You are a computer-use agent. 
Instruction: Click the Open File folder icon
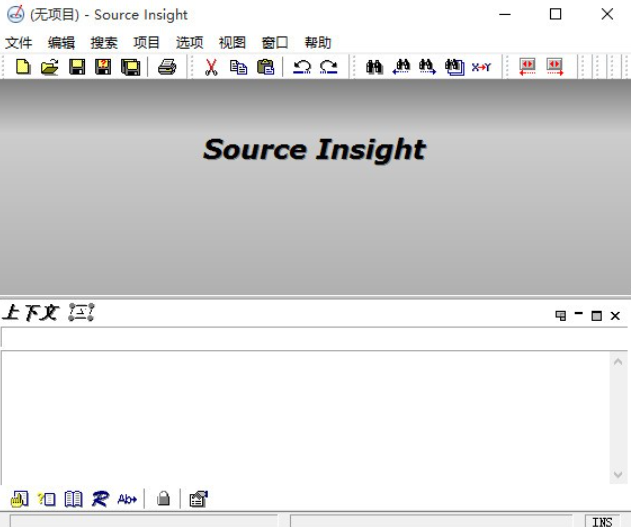(49, 67)
